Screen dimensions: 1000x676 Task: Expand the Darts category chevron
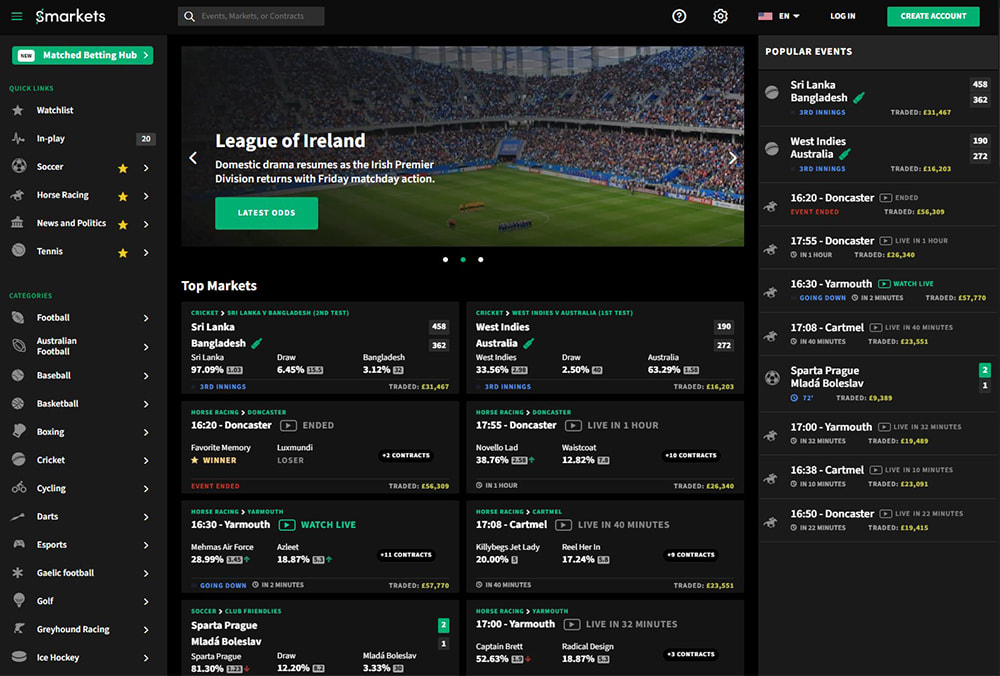pyautogui.click(x=146, y=517)
